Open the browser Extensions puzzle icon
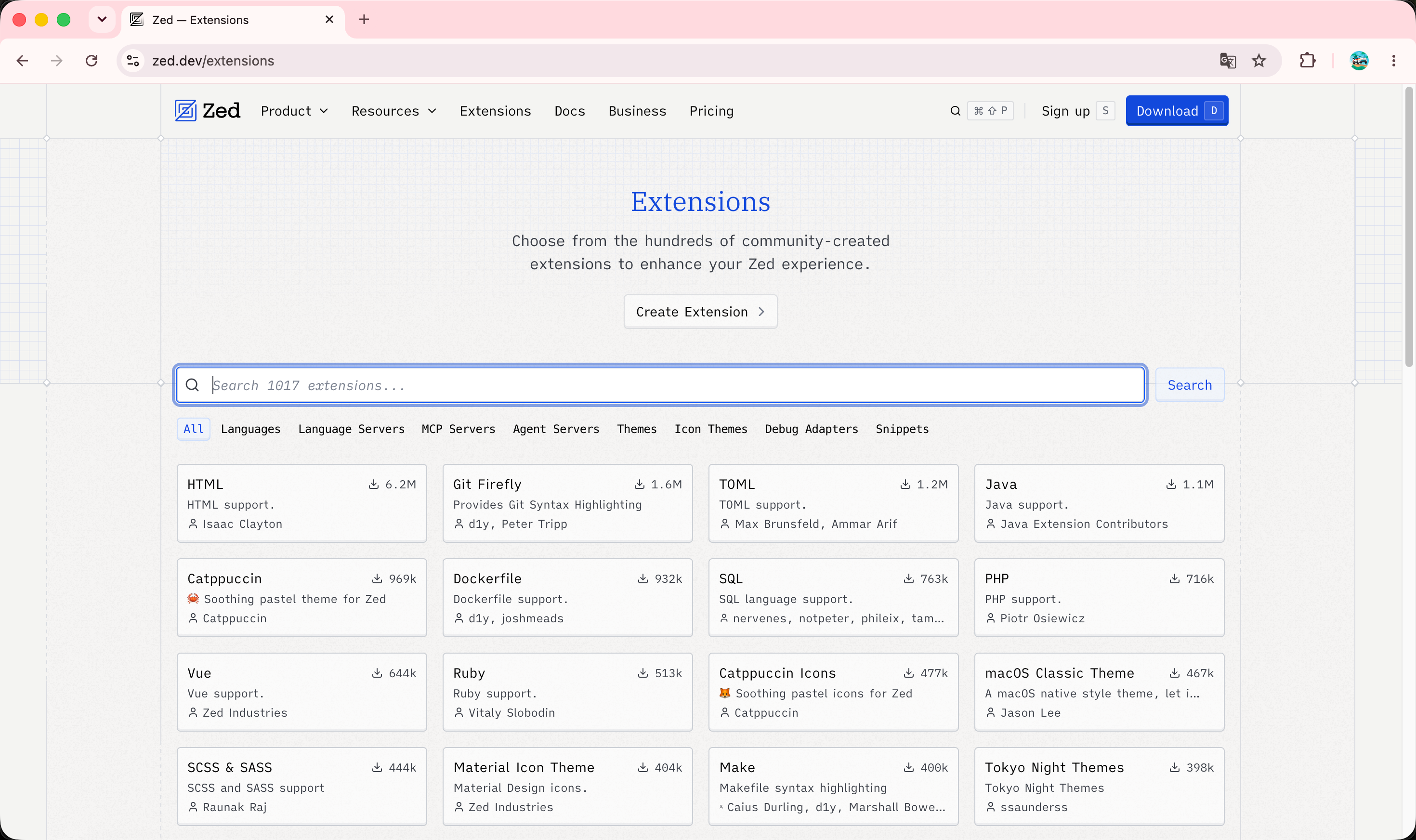This screenshot has height=840, width=1416. click(x=1307, y=61)
